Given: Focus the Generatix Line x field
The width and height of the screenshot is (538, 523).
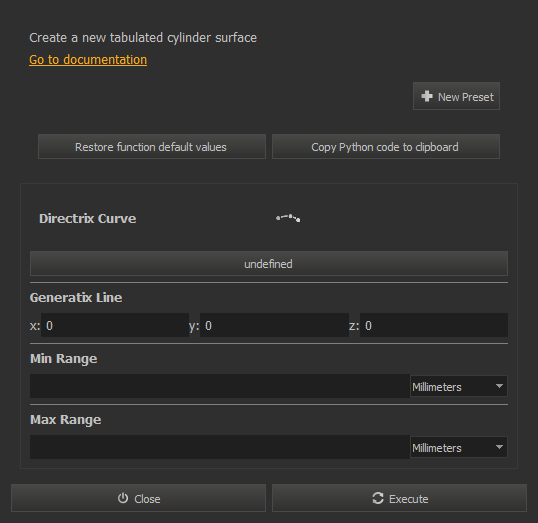Looking at the screenshot, I should tap(115, 325).
